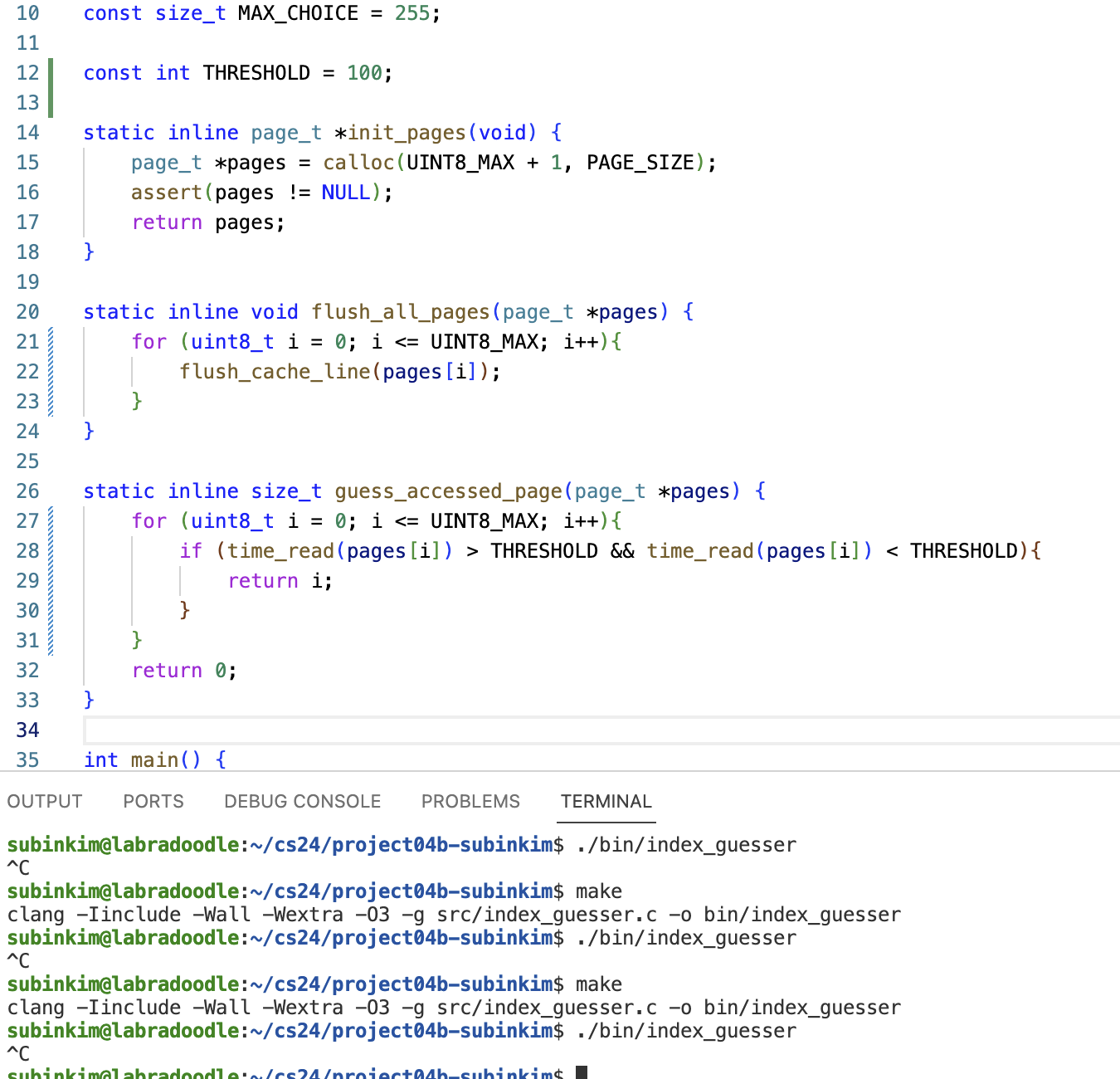The width and height of the screenshot is (1120, 1079).
Task: Show the DEBUG CONSOLE tab
Action: click(x=302, y=801)
